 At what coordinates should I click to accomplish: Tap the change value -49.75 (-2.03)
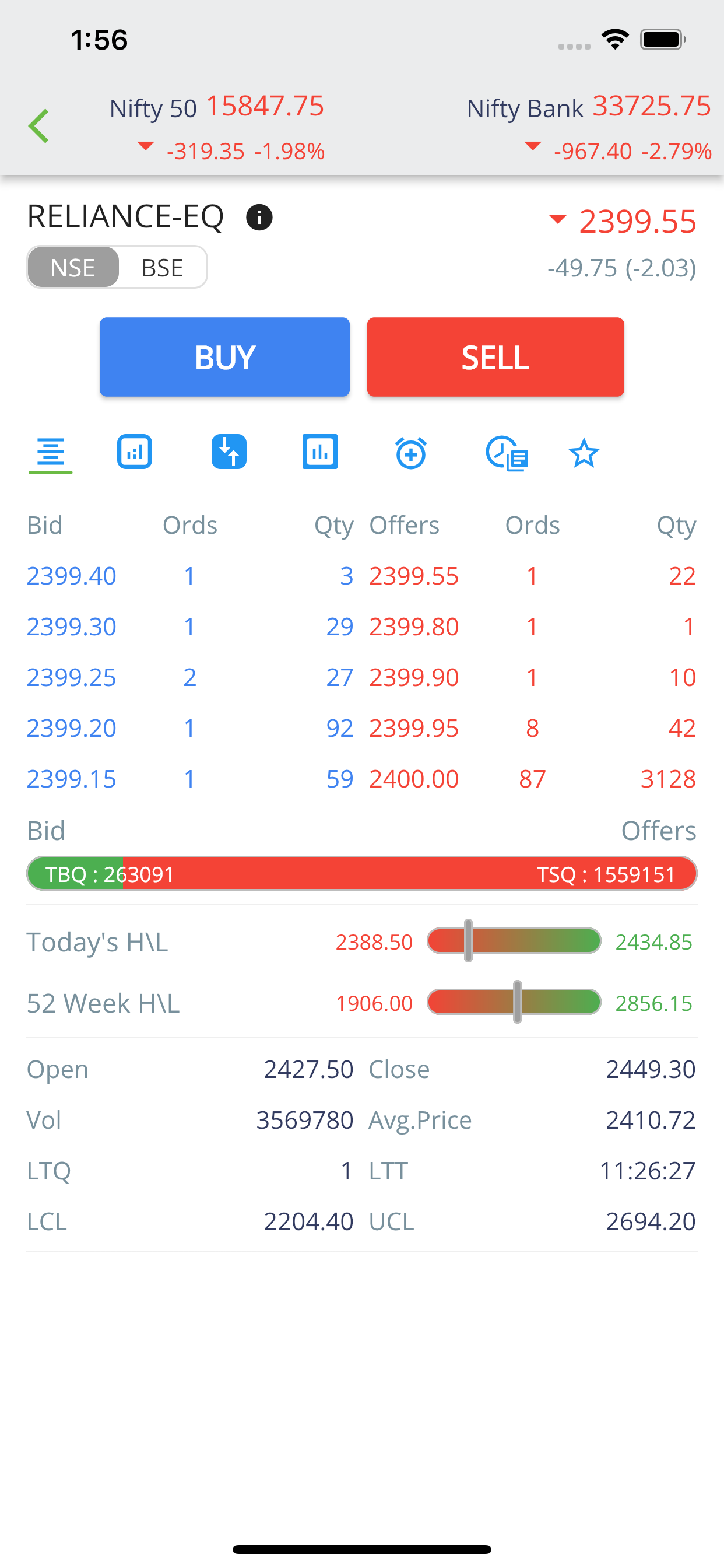[x=622, y=268]
